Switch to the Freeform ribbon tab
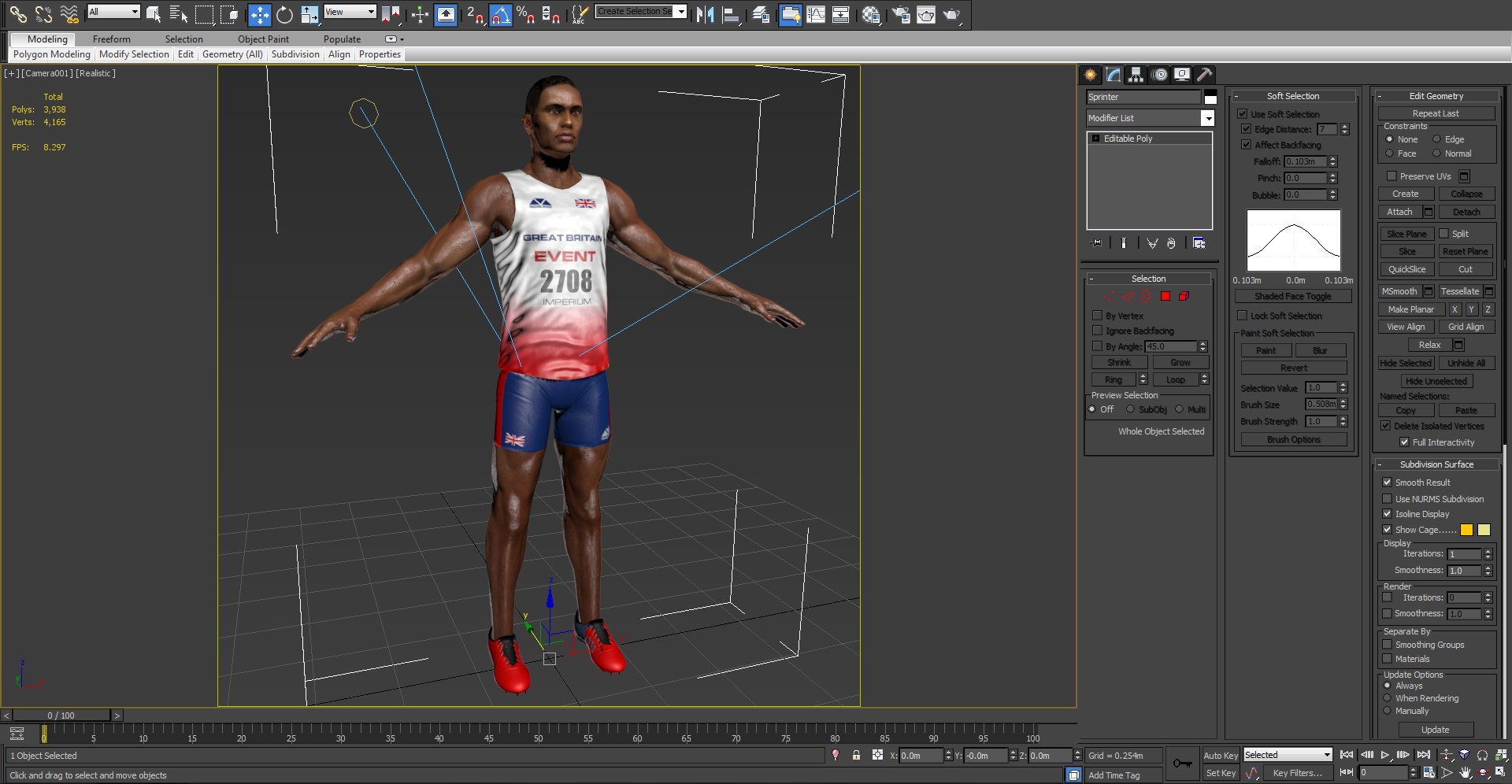This screenshot has height=784, width=1512. (x=112, y=39)
